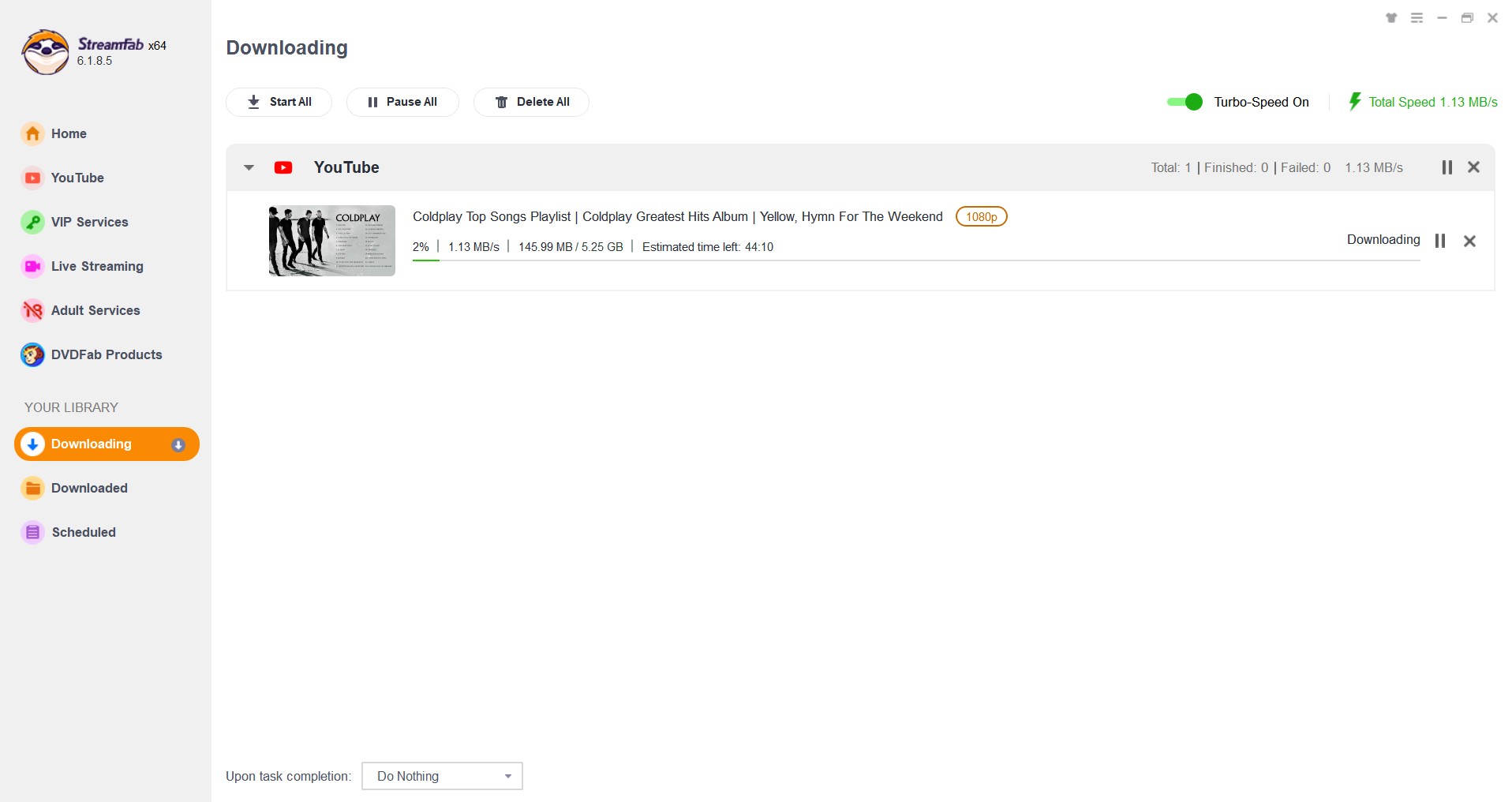Screen dimensions: 1512x802
Task: Open DVDFab Products section
Action: [x=107, y=354]
